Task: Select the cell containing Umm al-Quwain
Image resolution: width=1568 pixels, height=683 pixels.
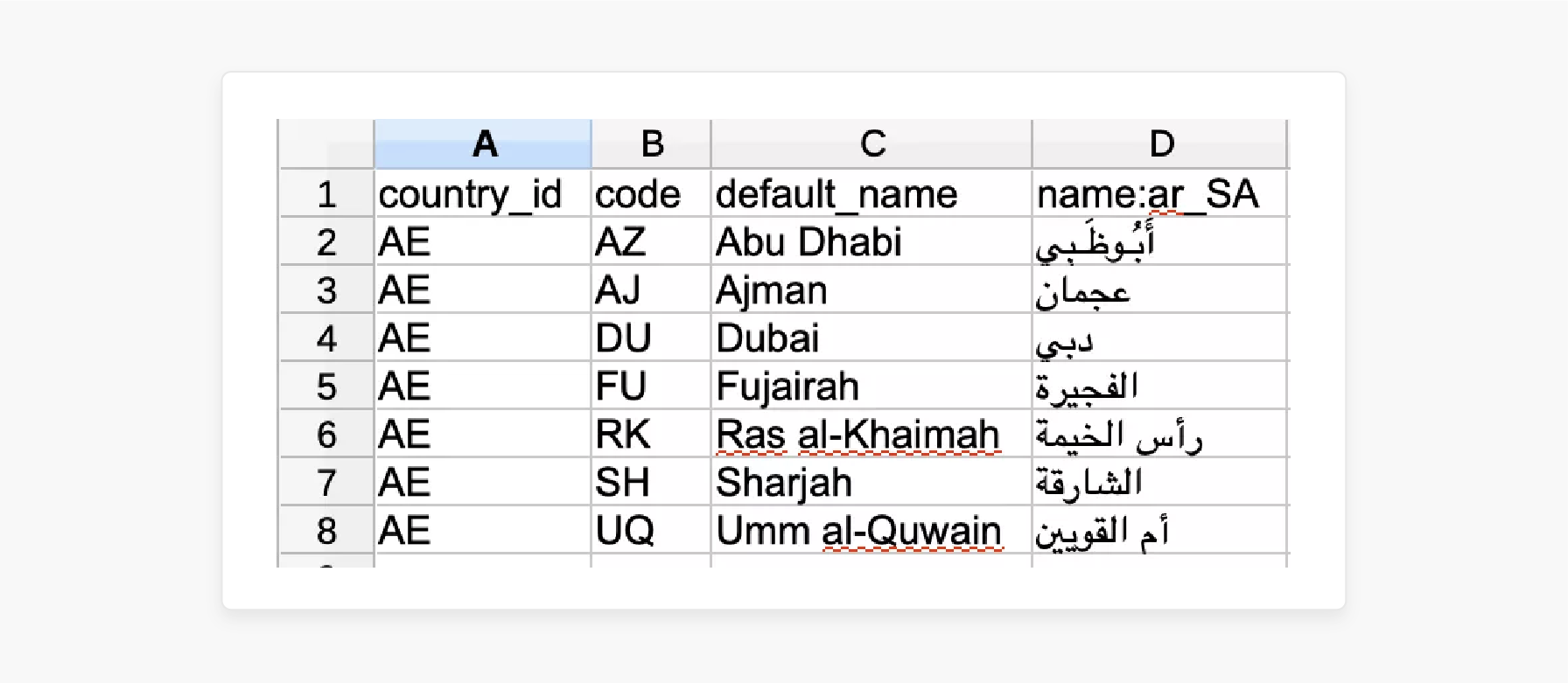Action: pos(871,529)
